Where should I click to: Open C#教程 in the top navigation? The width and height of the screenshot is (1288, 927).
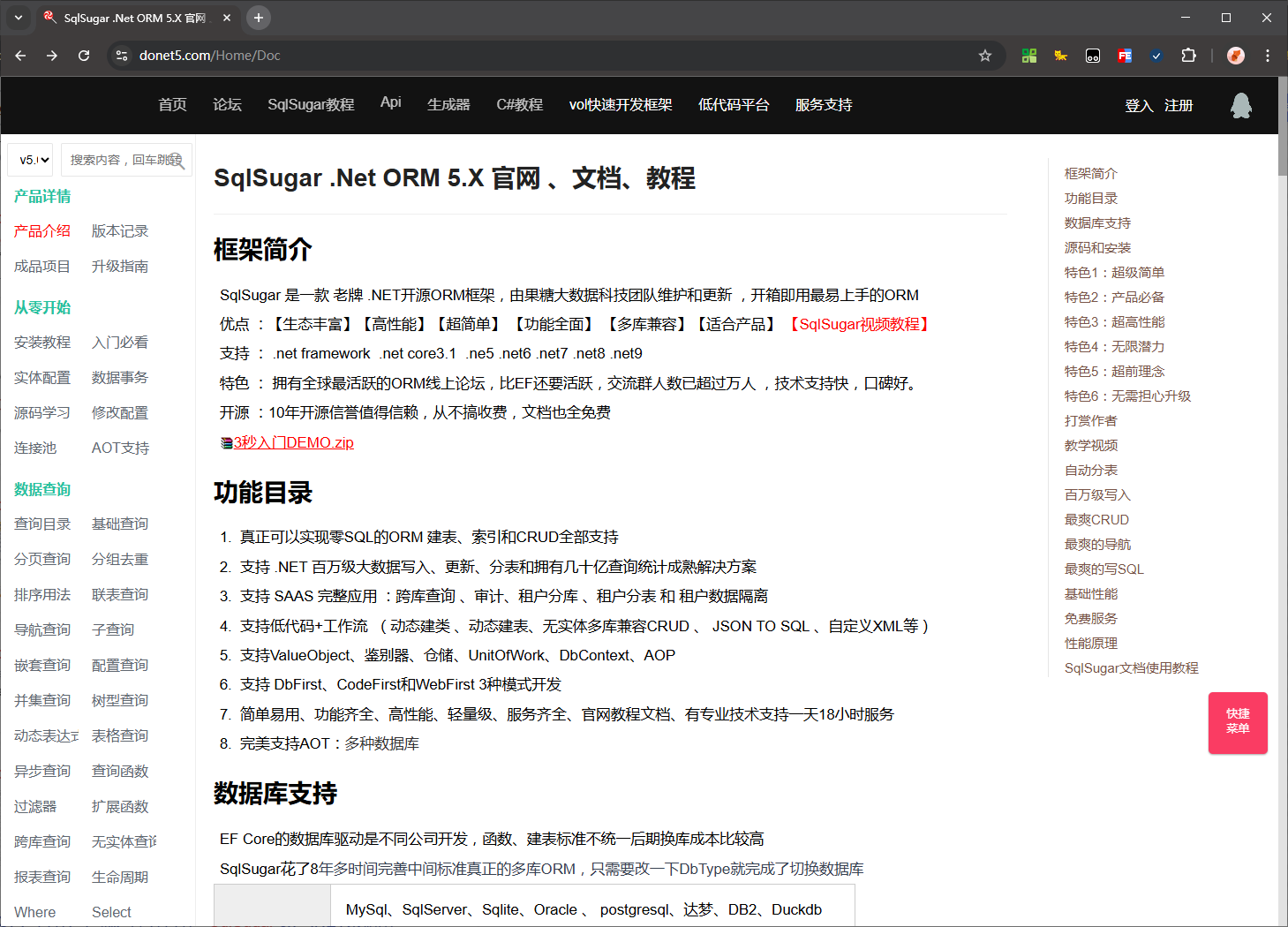click(x=519, y=105)
